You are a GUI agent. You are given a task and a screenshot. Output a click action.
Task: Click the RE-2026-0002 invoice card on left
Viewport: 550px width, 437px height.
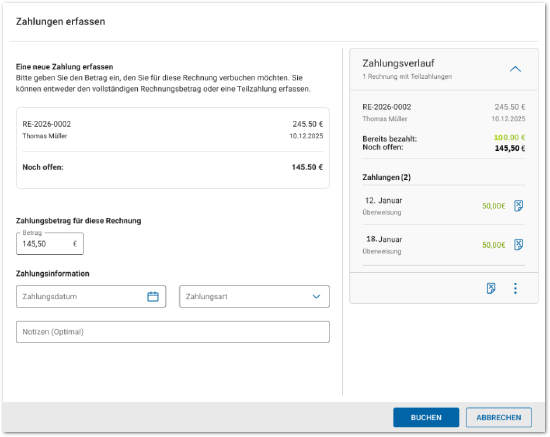(x=173, y=148)
